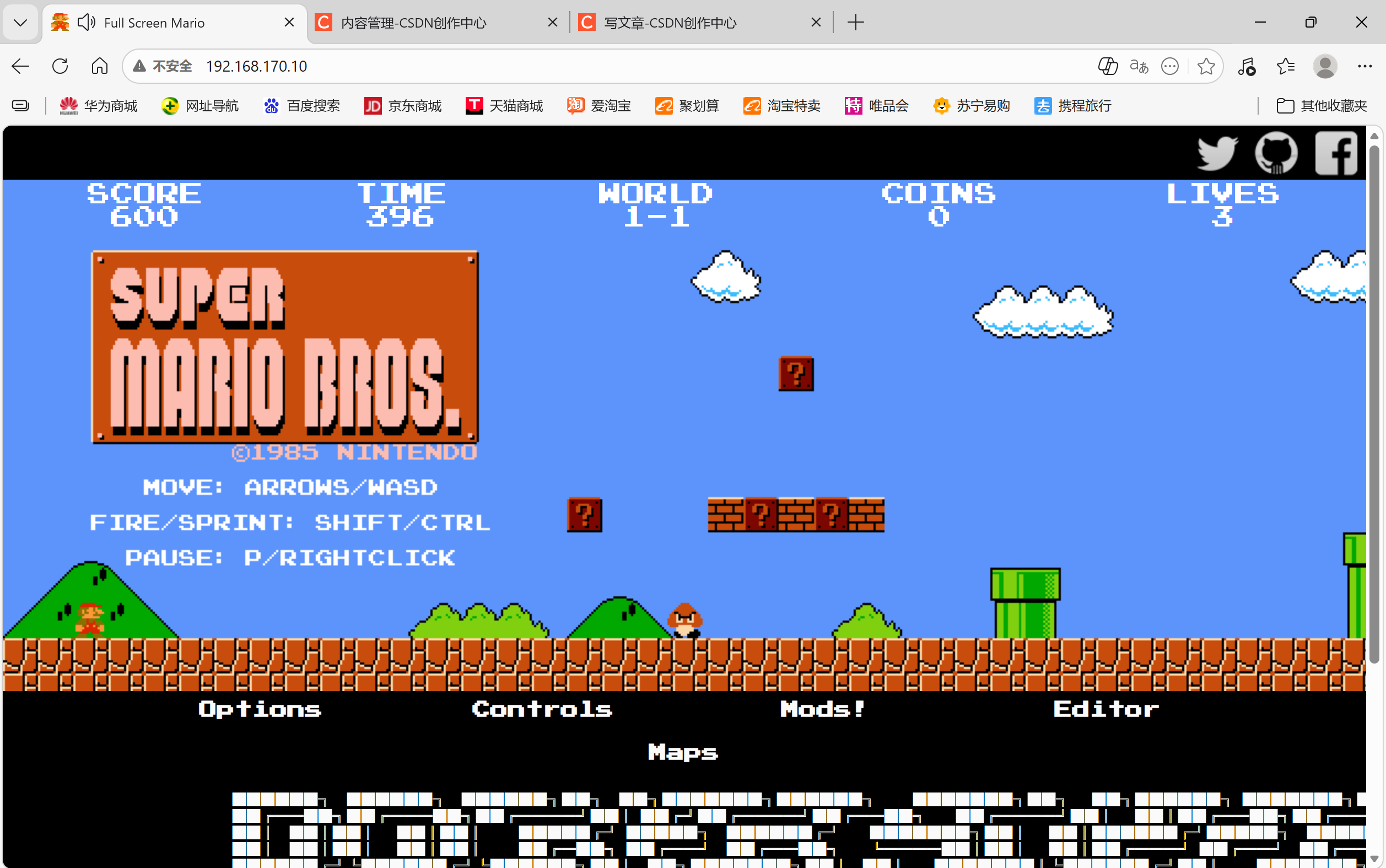The image size is (1386, 868).
Task: Click the browser refresh icon
Action: pos(60,66)
